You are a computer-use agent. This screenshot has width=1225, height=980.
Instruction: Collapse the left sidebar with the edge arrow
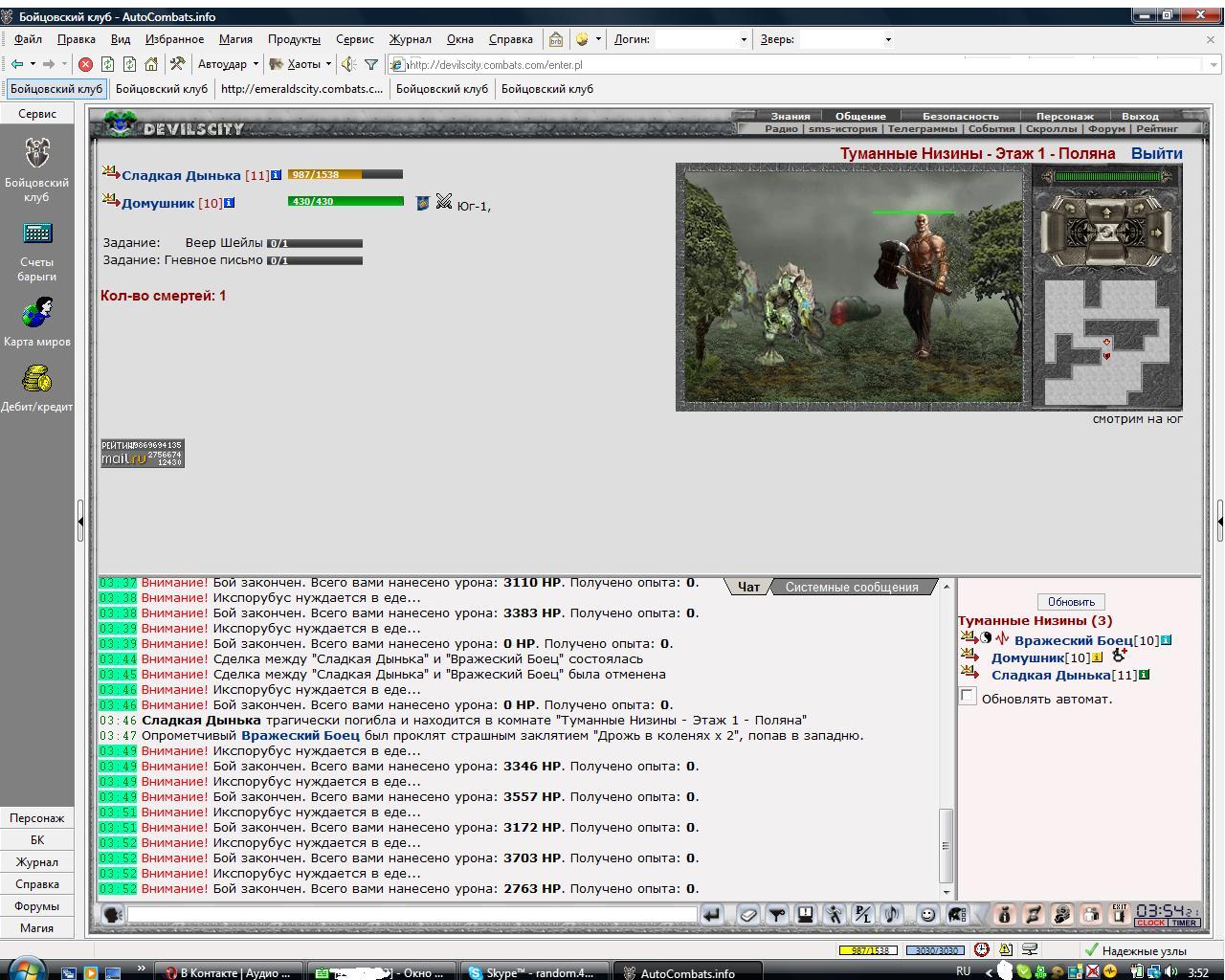click(x=80, y=522)
